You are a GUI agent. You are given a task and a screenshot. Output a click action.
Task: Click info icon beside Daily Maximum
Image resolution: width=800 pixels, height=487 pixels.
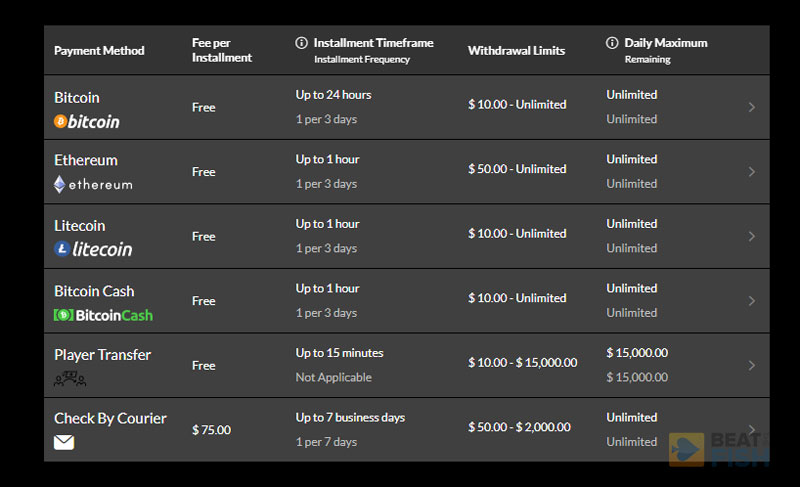[x=612, y=43]
